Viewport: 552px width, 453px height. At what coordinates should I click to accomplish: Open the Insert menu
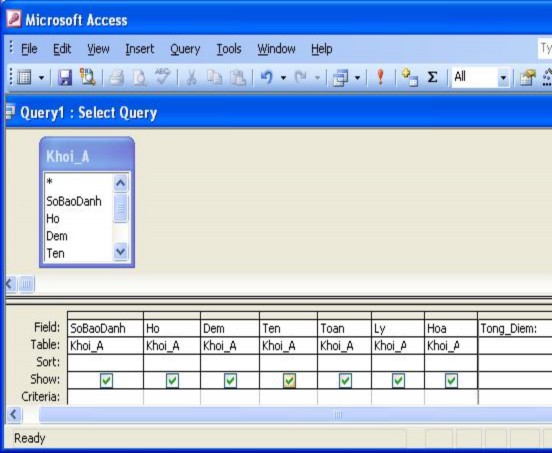point(140,49)
